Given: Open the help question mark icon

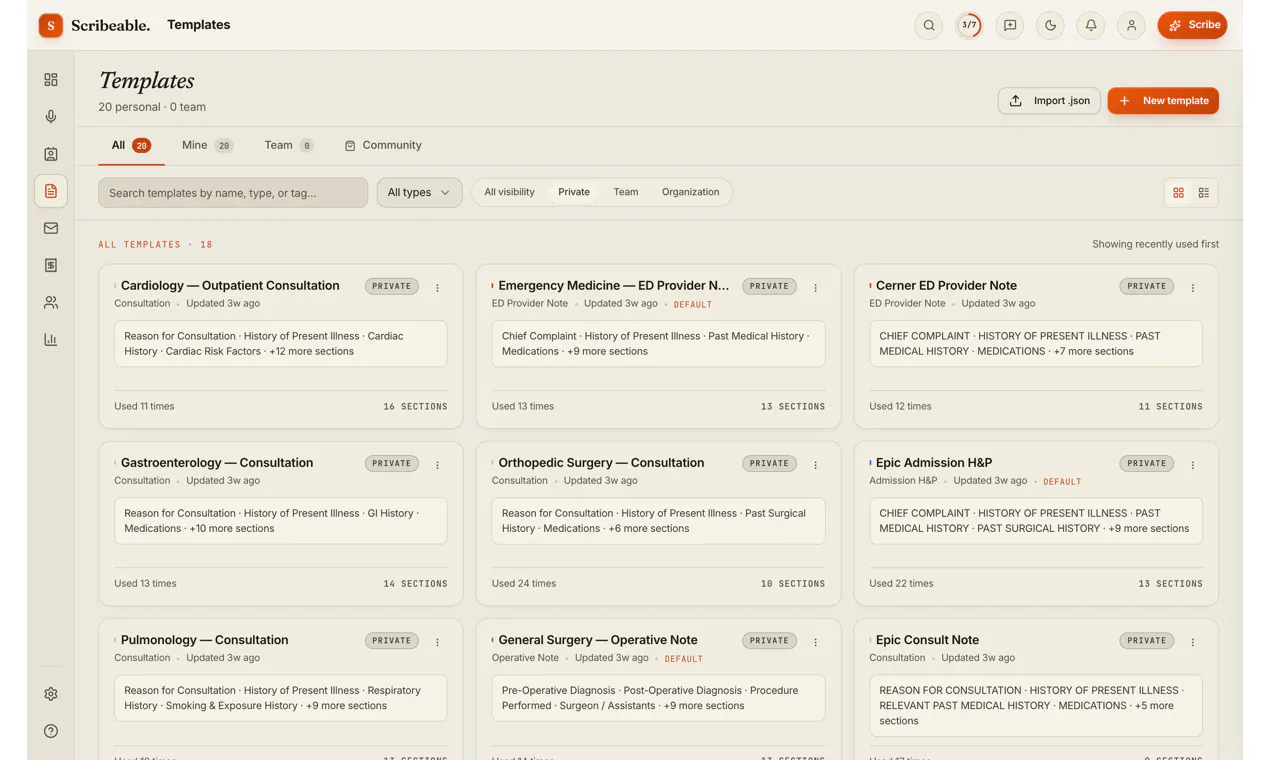Looking at the screenshot, I should pos(51,731).
